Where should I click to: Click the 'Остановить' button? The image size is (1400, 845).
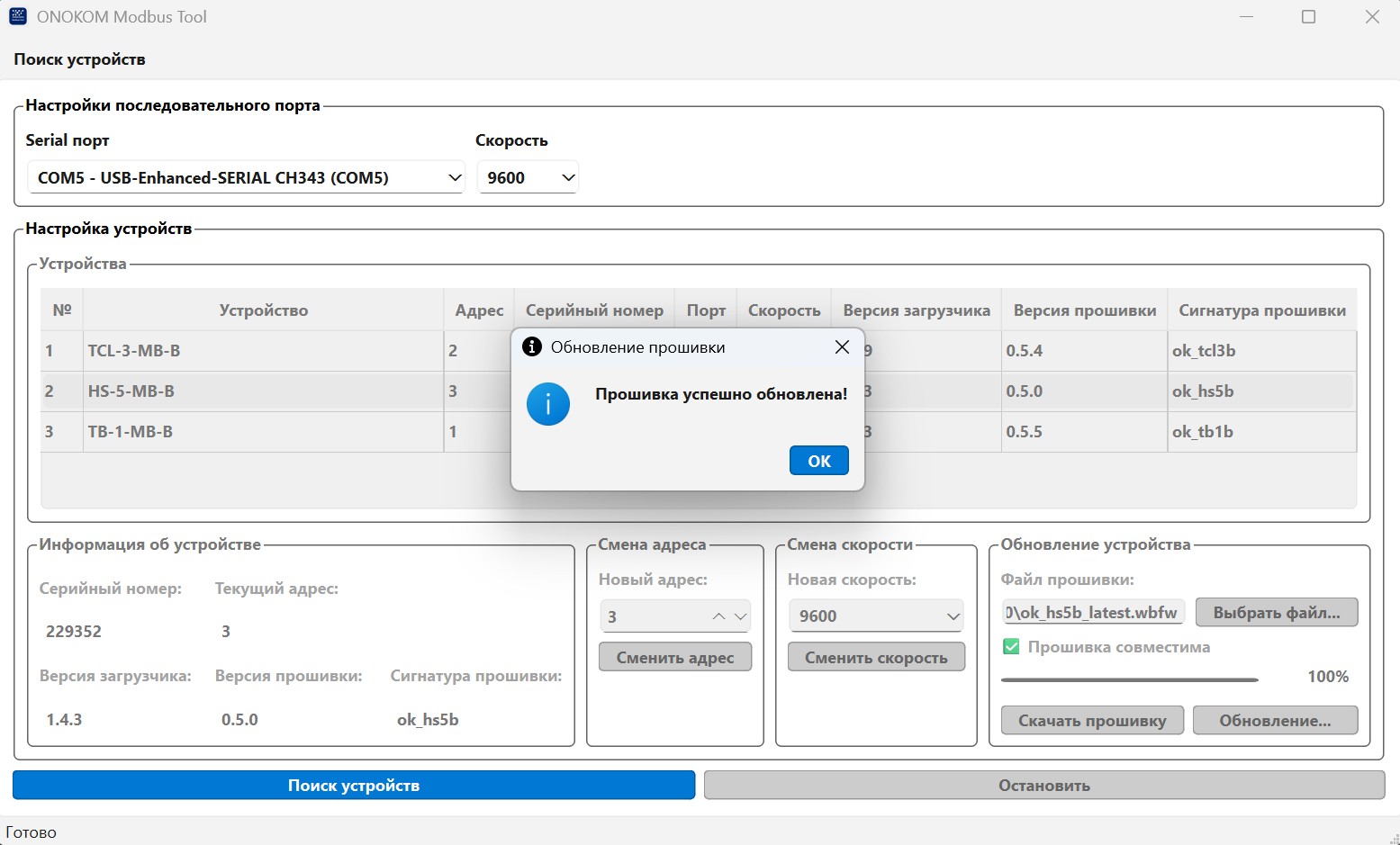1043,786
